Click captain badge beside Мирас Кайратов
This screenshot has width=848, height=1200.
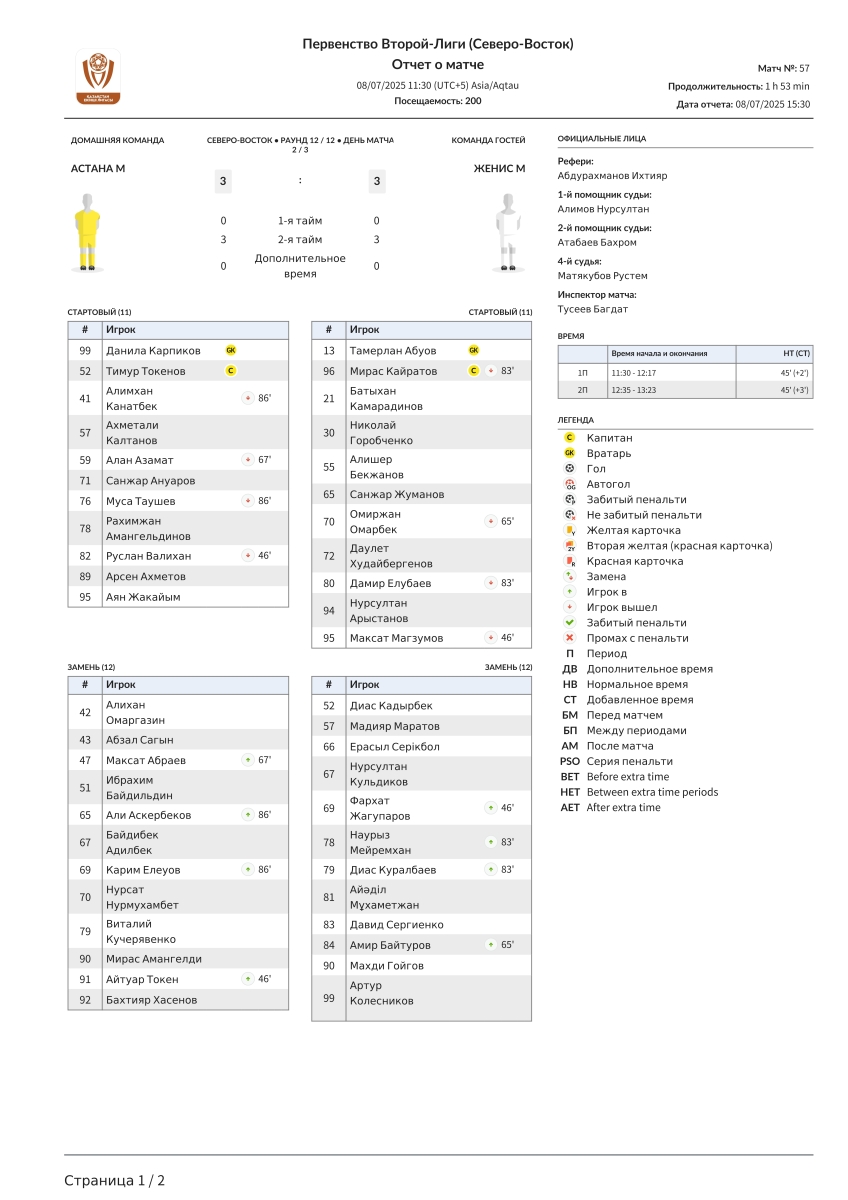pyautogui.click(x=474, y=371)
